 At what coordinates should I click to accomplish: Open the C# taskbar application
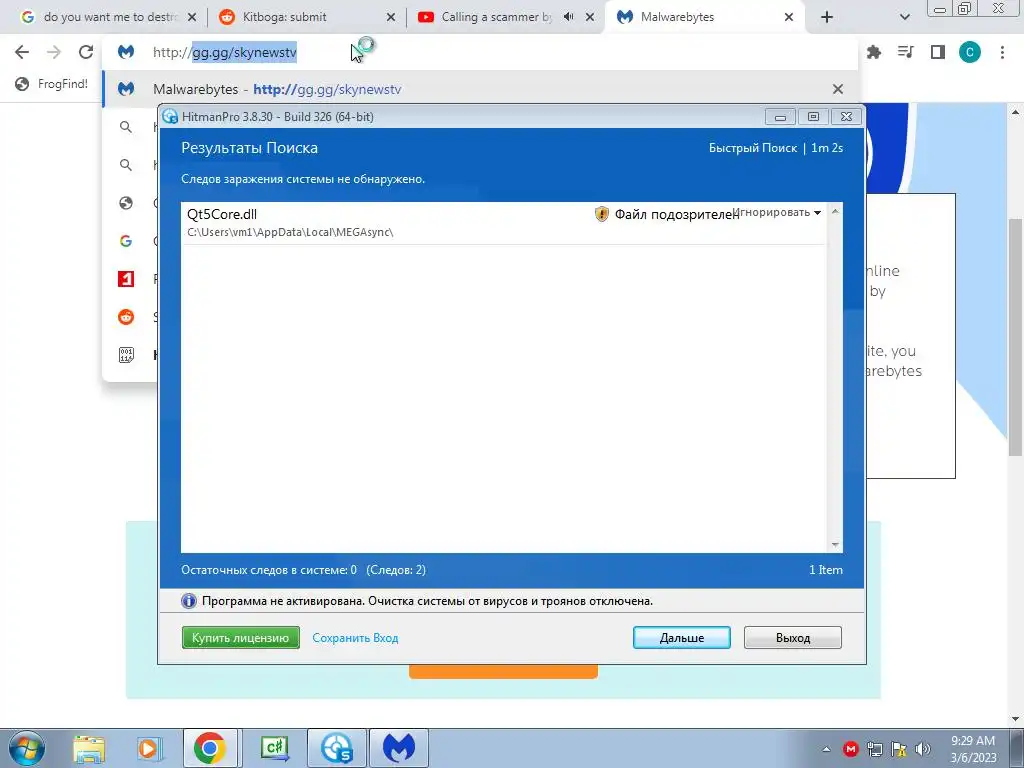tap(274, 748)
